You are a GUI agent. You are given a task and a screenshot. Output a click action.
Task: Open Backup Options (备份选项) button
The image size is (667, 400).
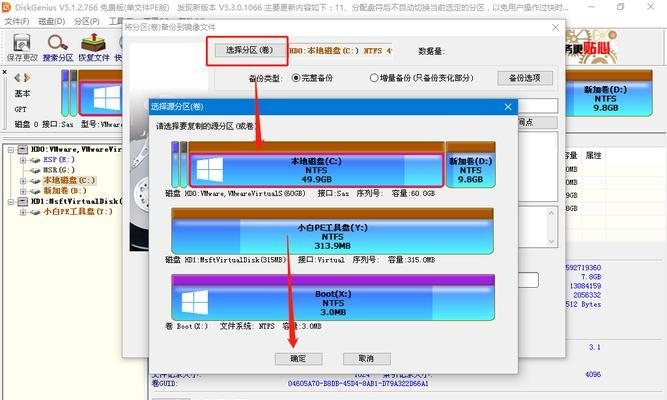525,78
